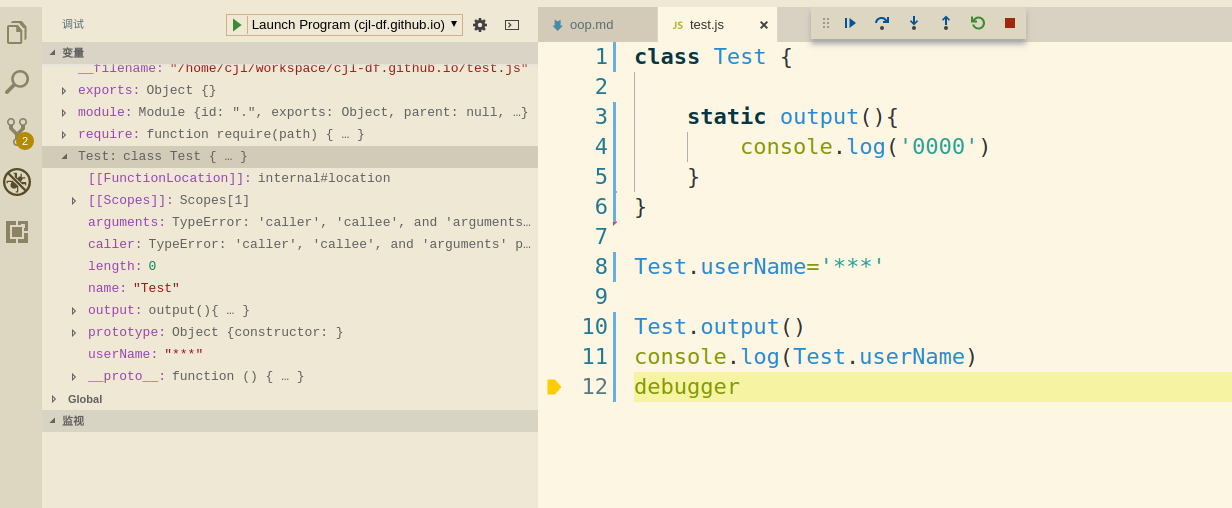Restart the debugging session
Image resolution: width=1232 pixels, height=508 pixels.
click(x=978, y=23)
